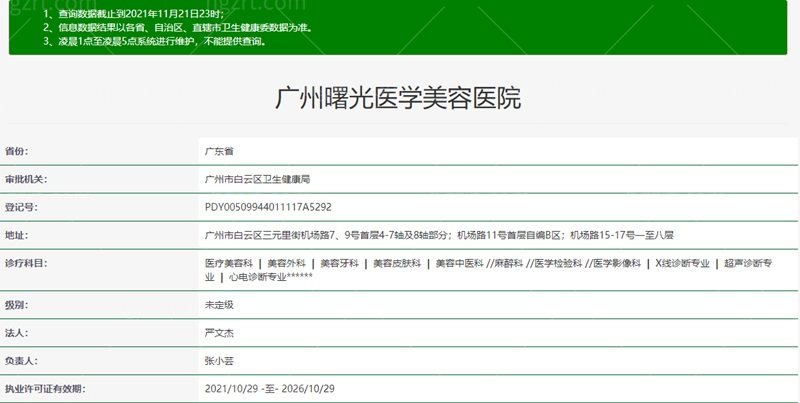Select the 诊疗科目 field label
The image size is (800, 403).
point(26,264)
